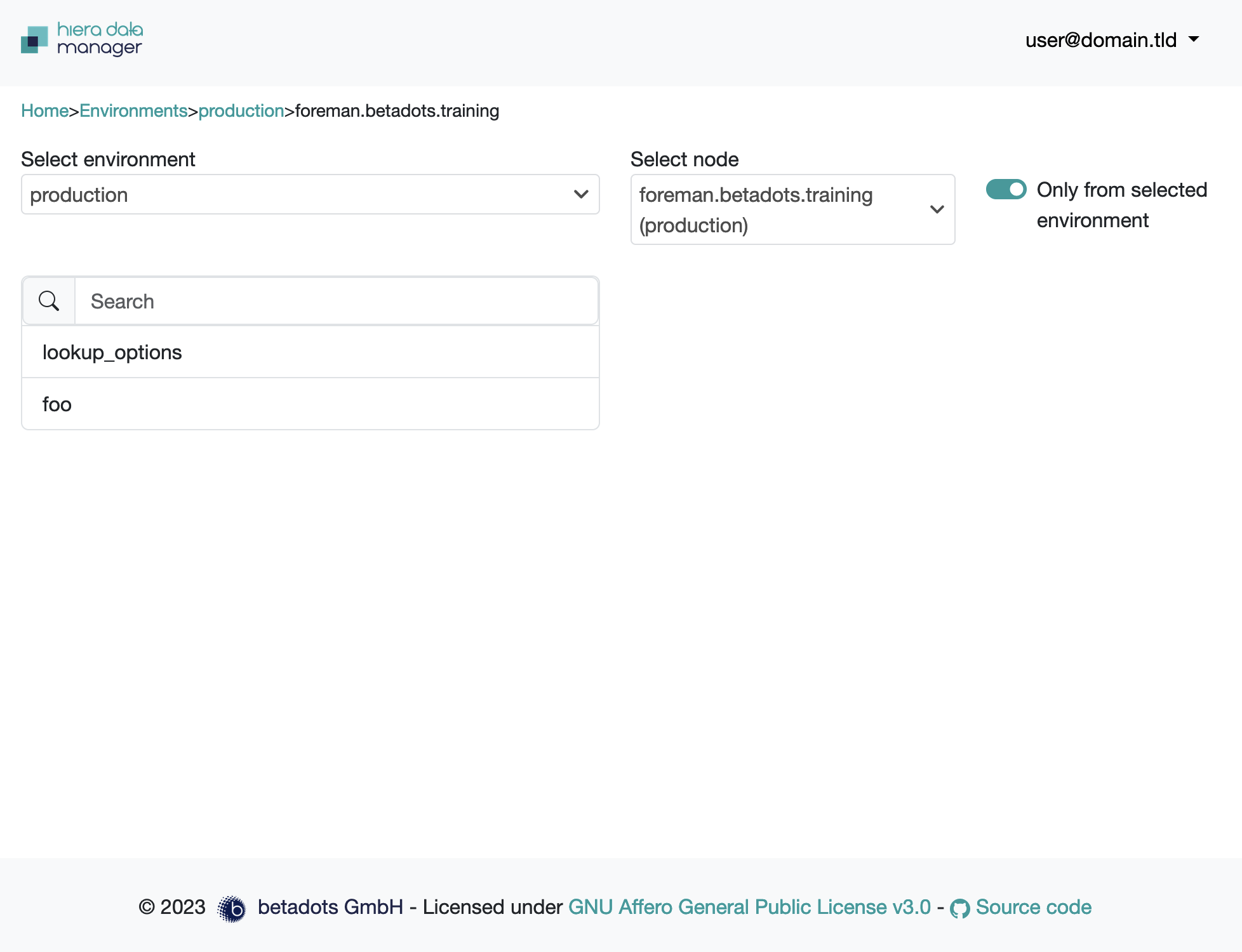Open the Select environment dropdown
This screenshot has height=952, width=1242.
310,194
